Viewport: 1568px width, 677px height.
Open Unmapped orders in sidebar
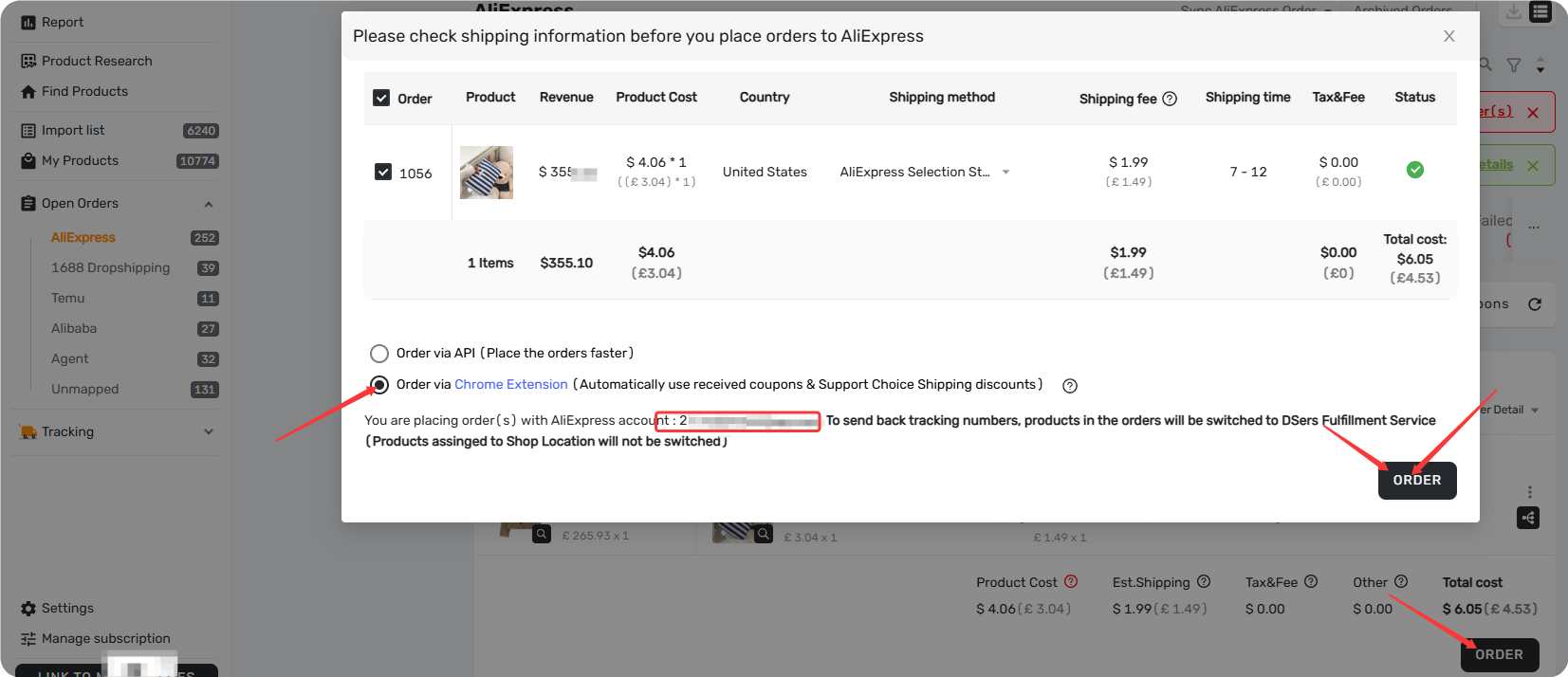pos(85,390)
